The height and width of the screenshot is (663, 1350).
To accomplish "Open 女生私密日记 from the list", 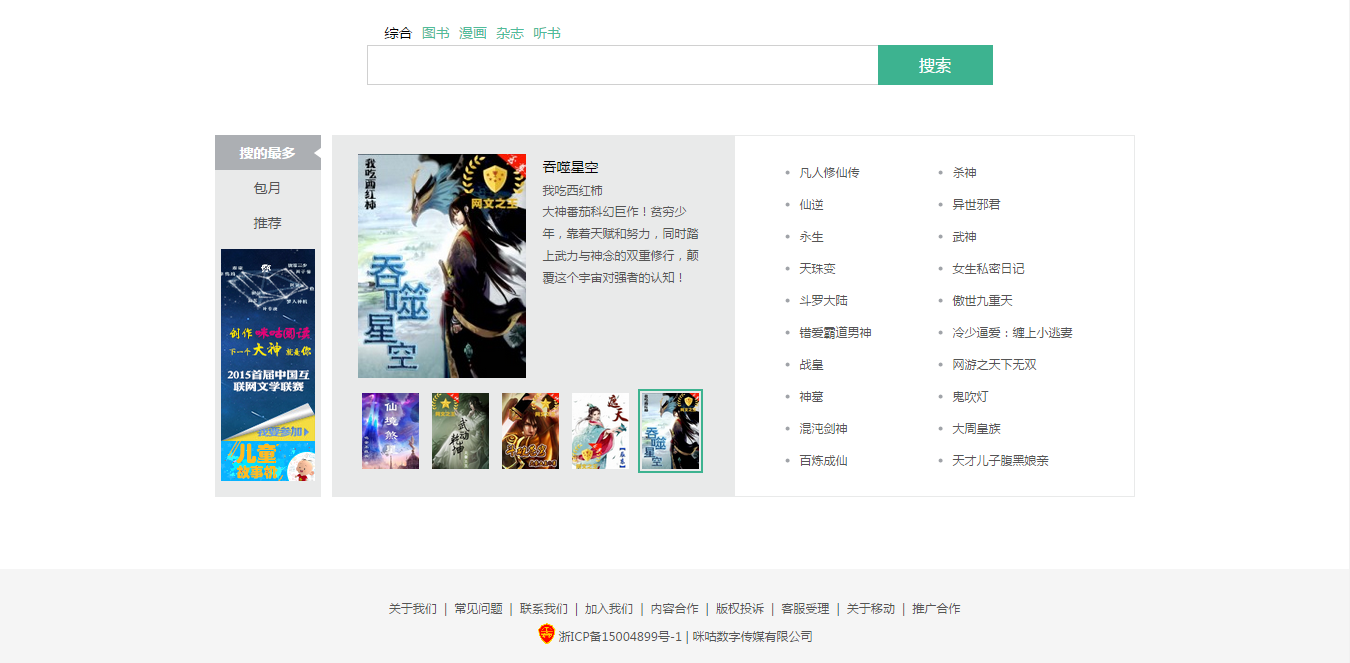I will pyautogui.click(x=988, y=269).
